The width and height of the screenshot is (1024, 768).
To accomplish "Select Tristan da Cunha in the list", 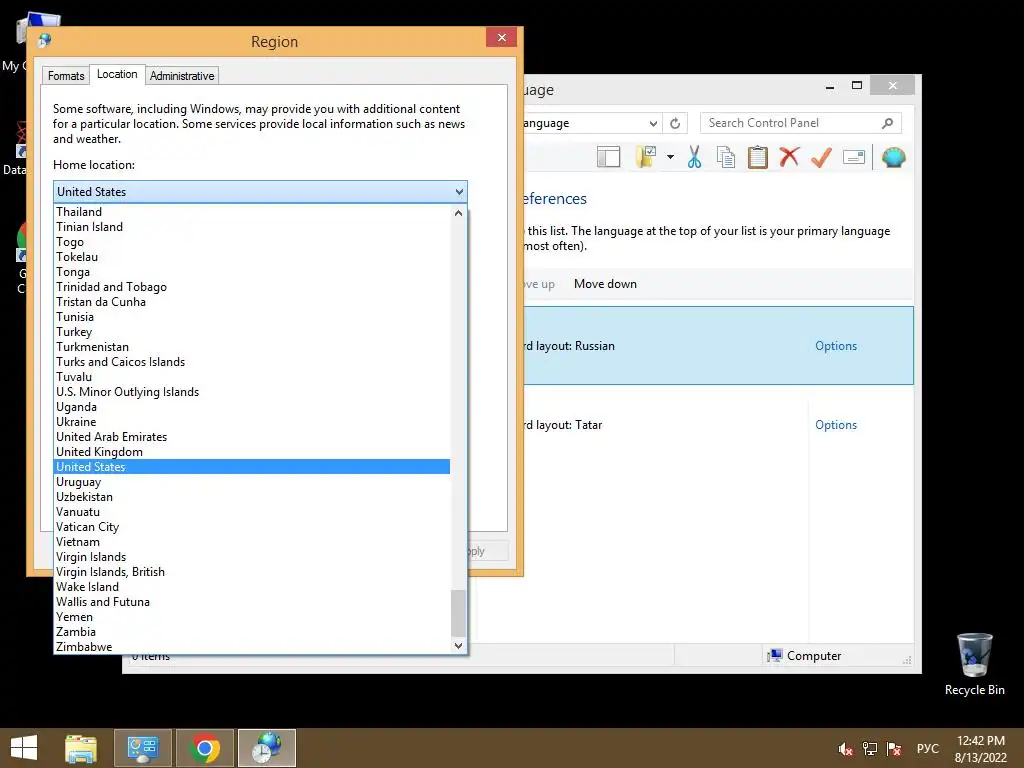I will (x=252, y=302).
